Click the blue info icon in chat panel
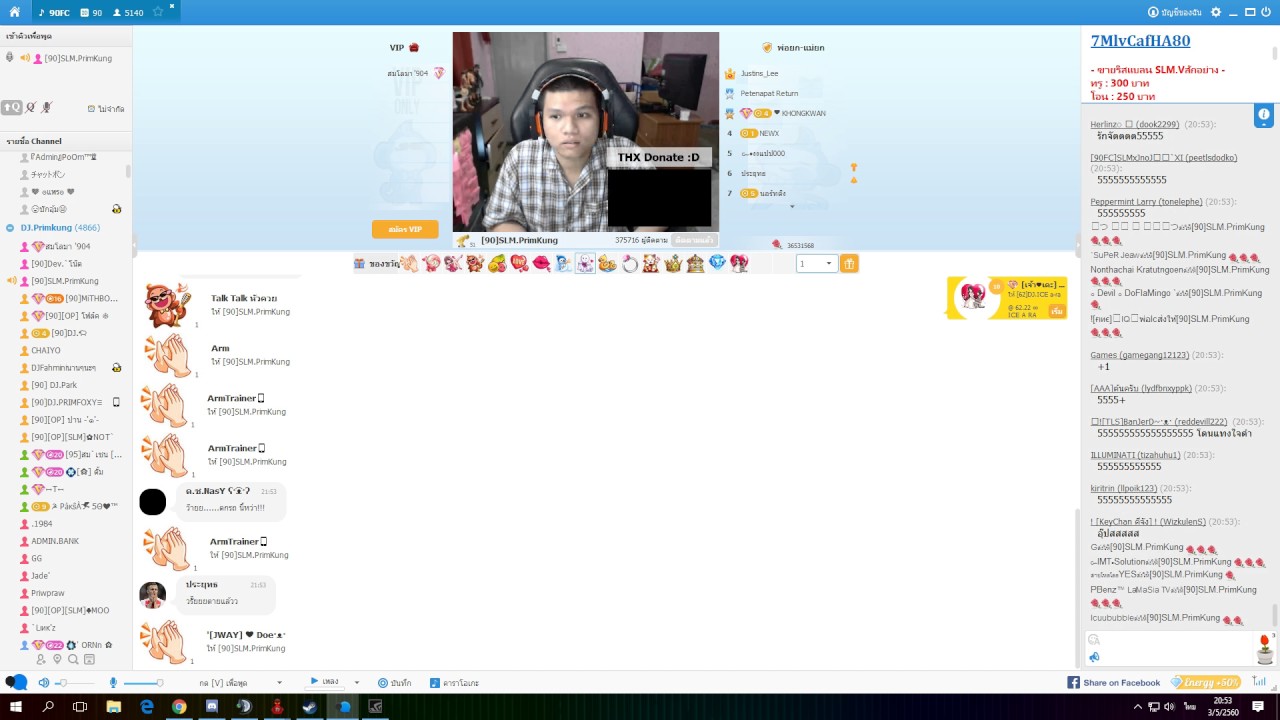The image size is (1280, 720). click(1264, 115)
